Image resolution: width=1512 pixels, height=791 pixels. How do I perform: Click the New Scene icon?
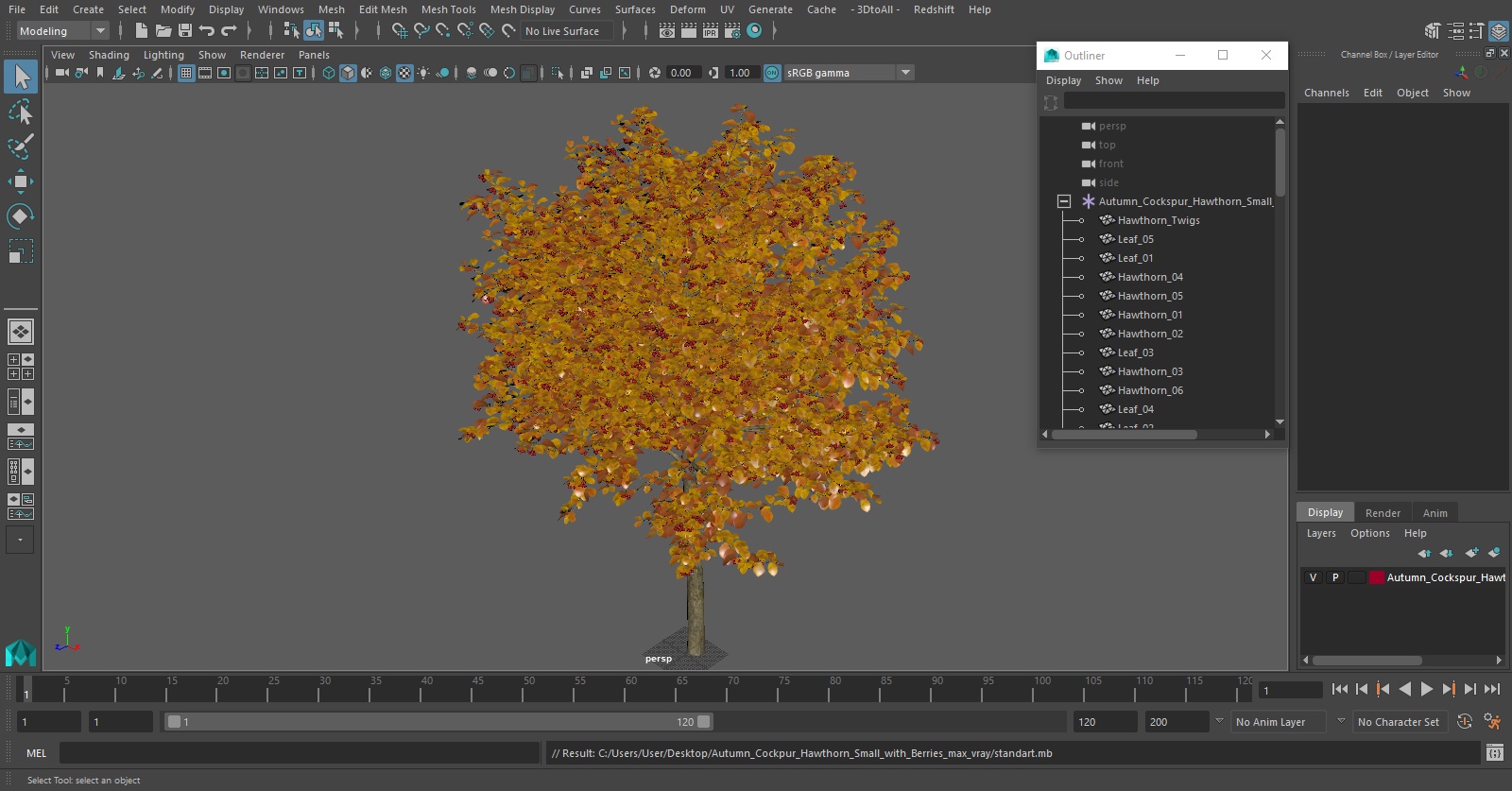pyautogui.click(x=141, y=30)
